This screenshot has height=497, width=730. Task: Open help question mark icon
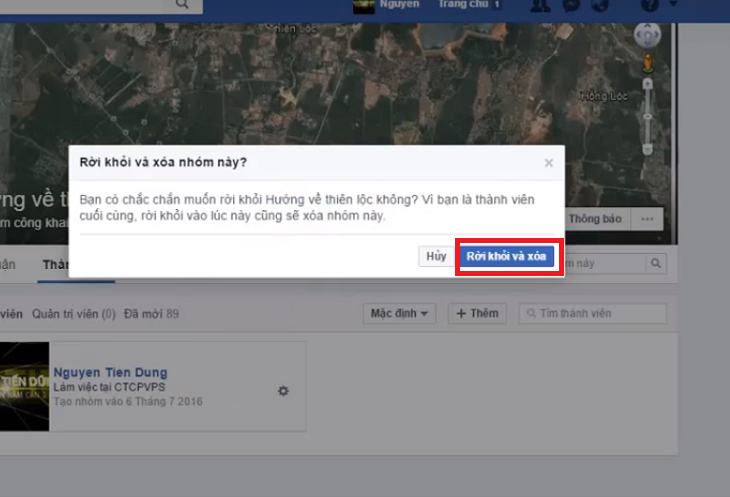pyautogui.click(x=650, y=5)
